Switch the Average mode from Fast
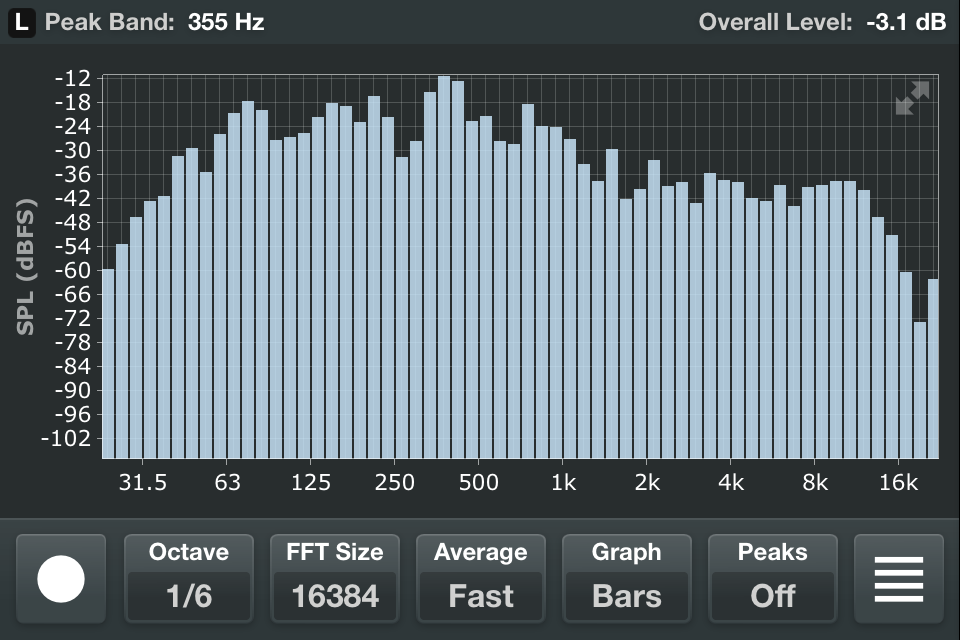960x640 pixels. click(x=480, y=581)
